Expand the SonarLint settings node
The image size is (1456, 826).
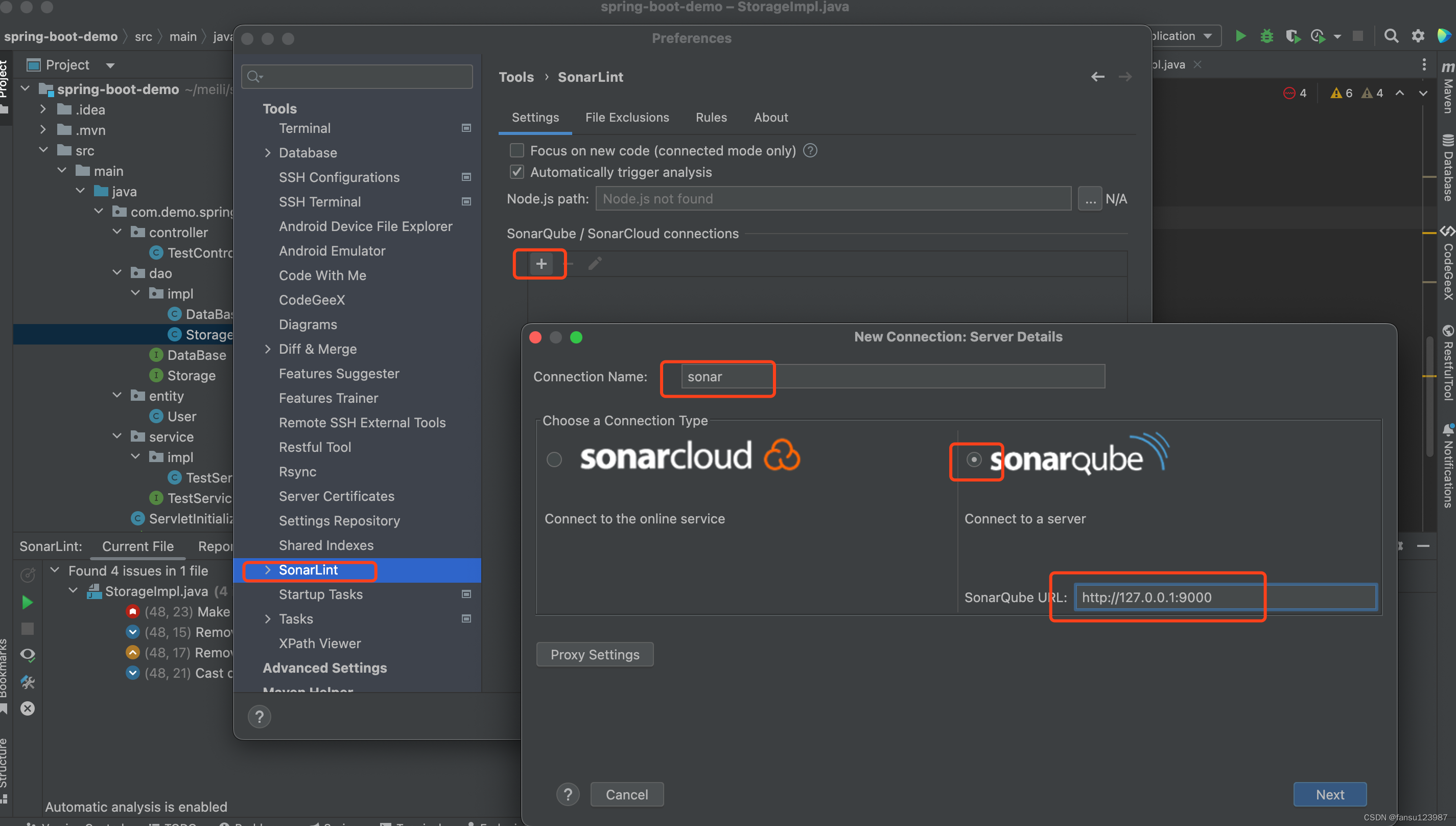[x=268, y=569]
